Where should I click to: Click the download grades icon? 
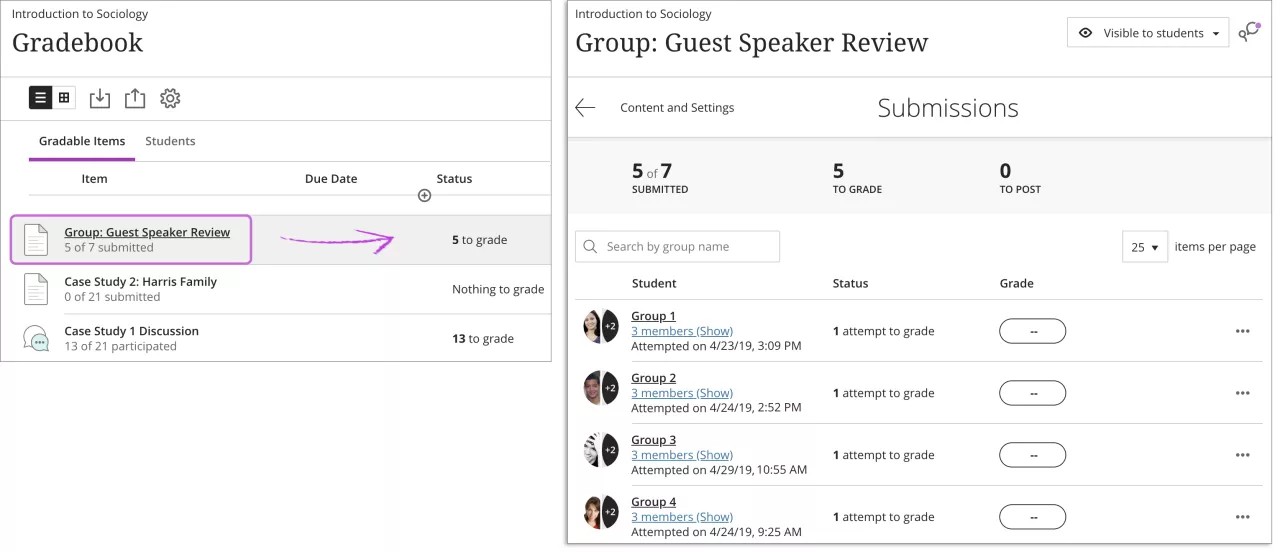[x=99, y=98]
